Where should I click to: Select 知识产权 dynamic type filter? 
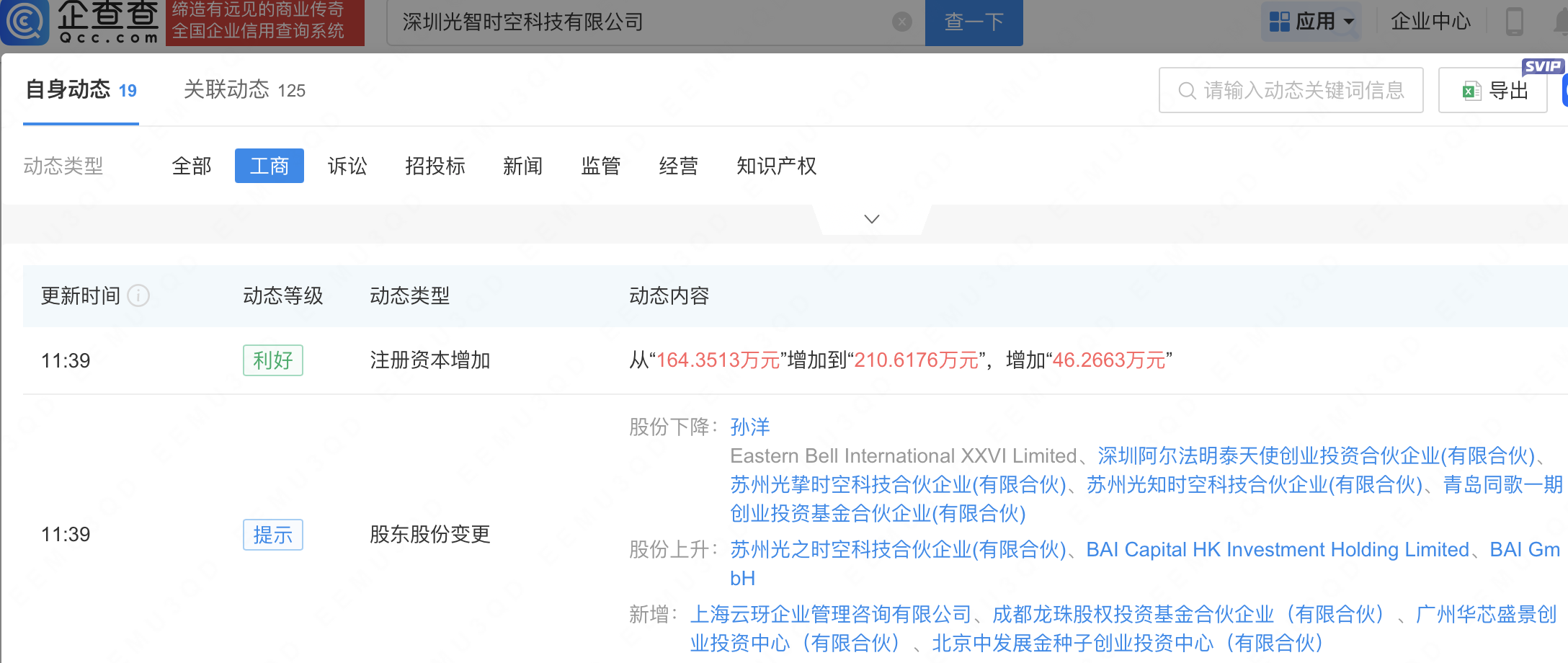[x=776, y=166]
